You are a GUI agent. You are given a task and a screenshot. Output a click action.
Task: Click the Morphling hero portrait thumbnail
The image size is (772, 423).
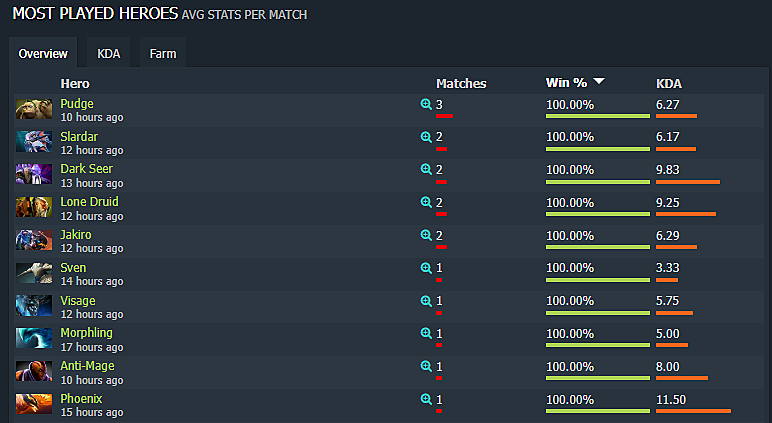(x=33, y=338)
